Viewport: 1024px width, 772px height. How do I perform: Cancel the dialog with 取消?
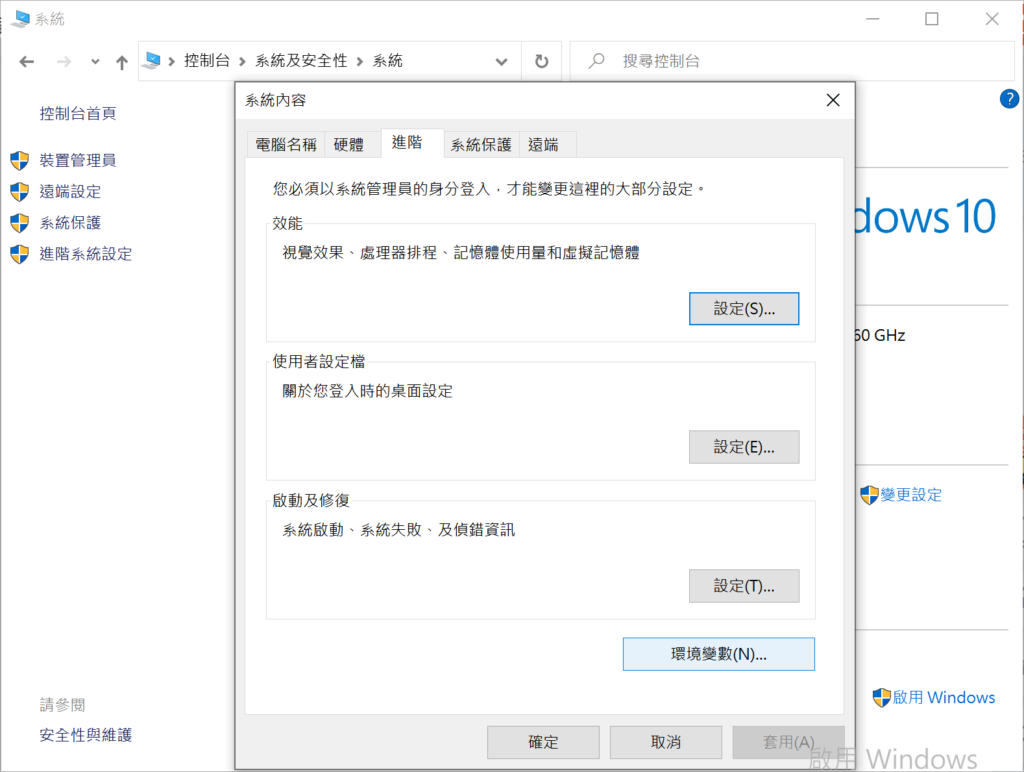click(666, 742)
